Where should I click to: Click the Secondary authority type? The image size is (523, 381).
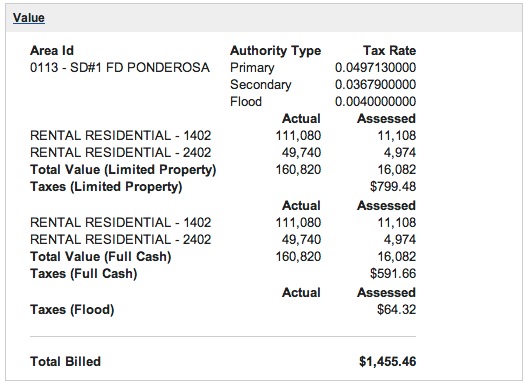[x=260, y=85]
